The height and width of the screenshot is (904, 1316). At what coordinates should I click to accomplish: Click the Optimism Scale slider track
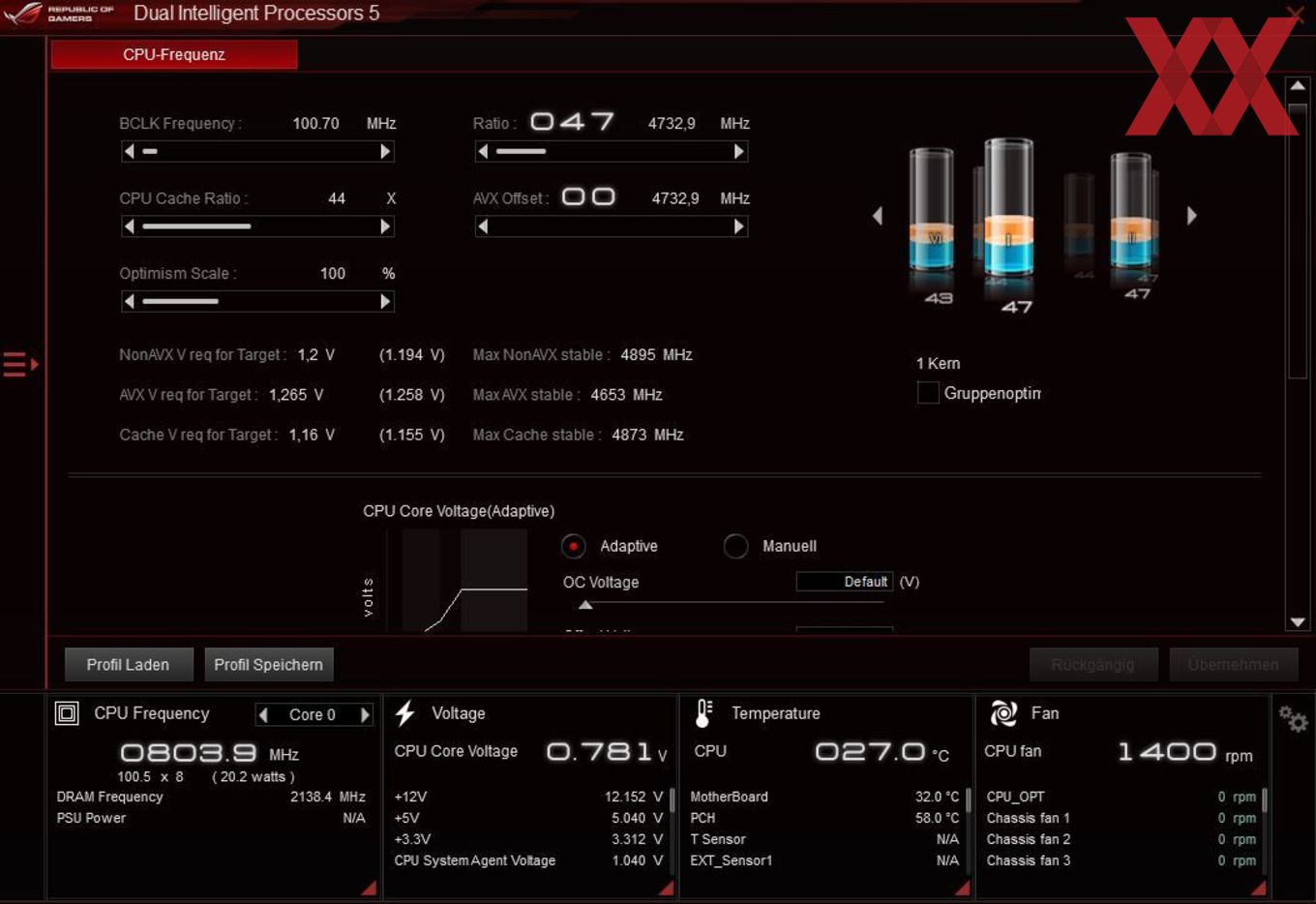point(257,302)
